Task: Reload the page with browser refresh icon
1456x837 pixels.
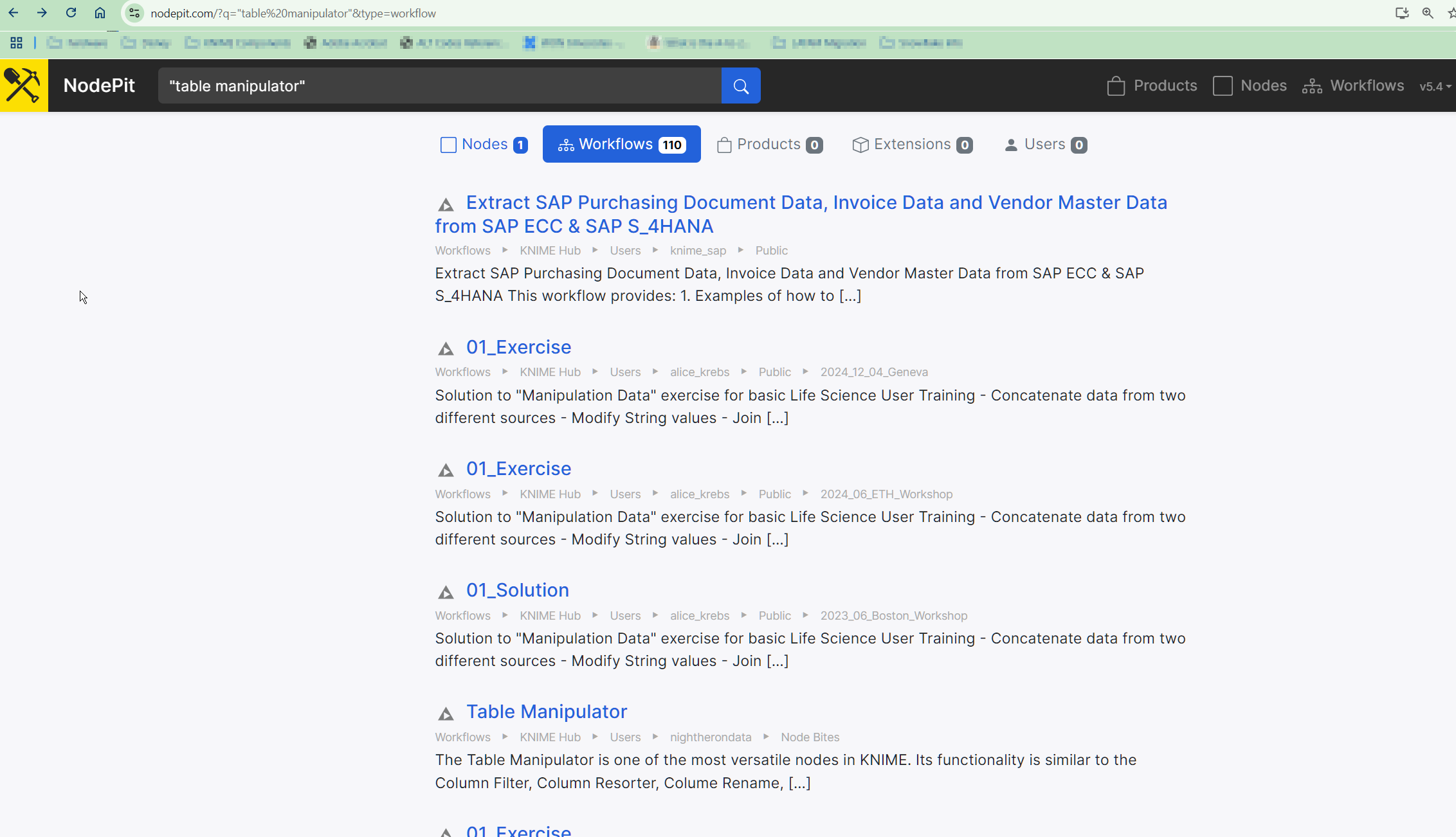Action: click(71, 13)
